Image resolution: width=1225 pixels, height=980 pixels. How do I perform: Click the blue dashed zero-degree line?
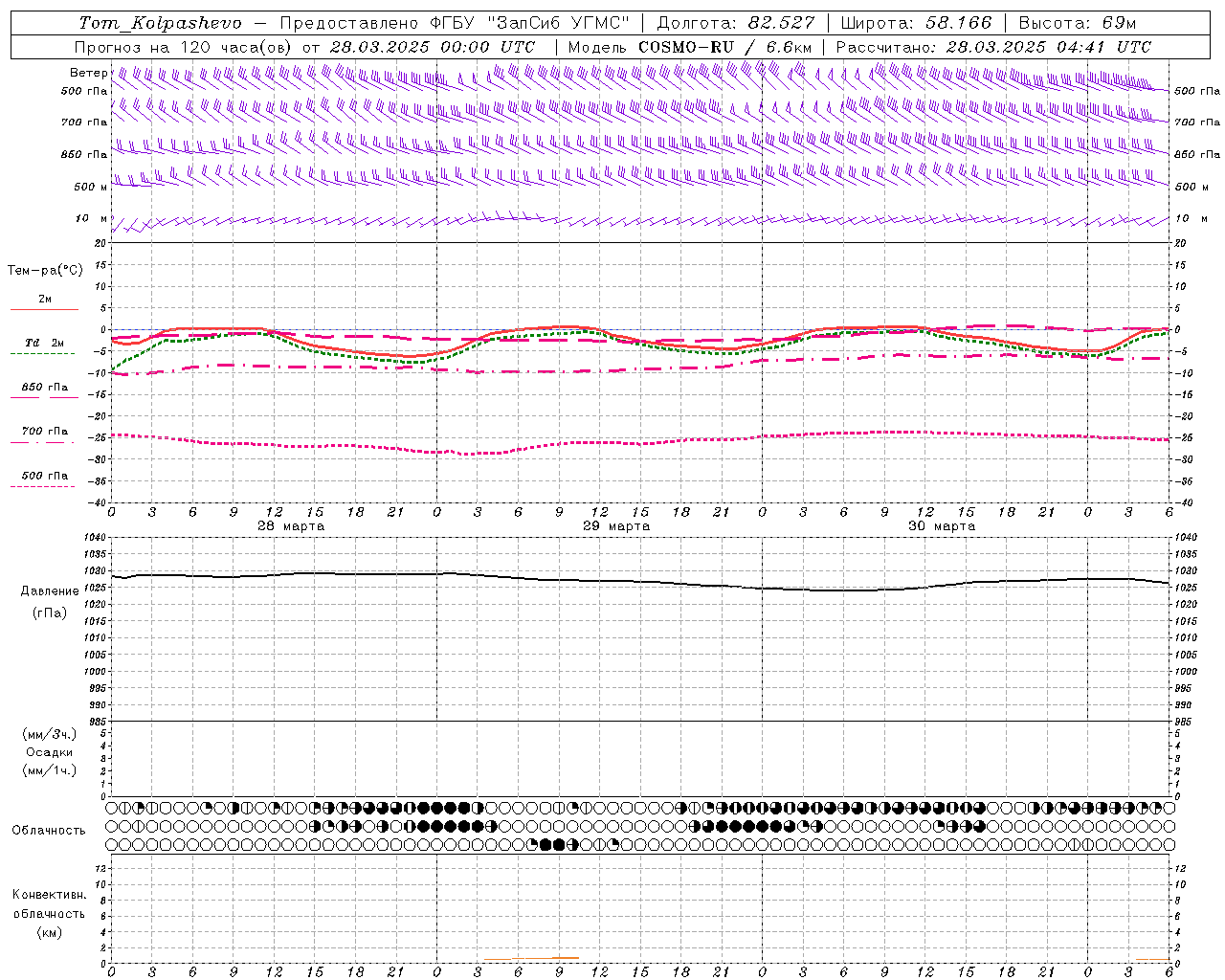coord(639,329)
